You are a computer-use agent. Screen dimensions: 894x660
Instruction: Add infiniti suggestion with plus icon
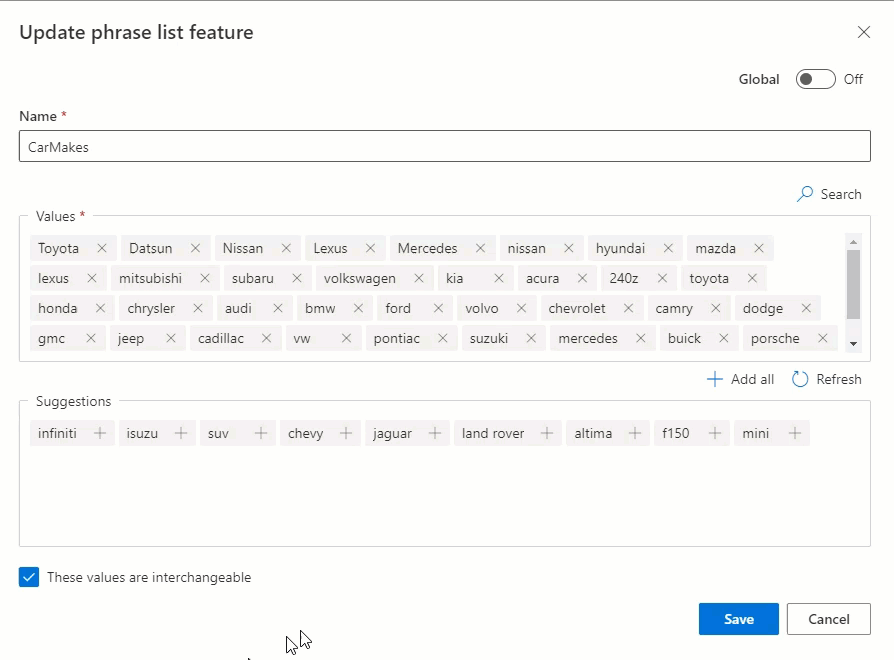tap(100, 433)
